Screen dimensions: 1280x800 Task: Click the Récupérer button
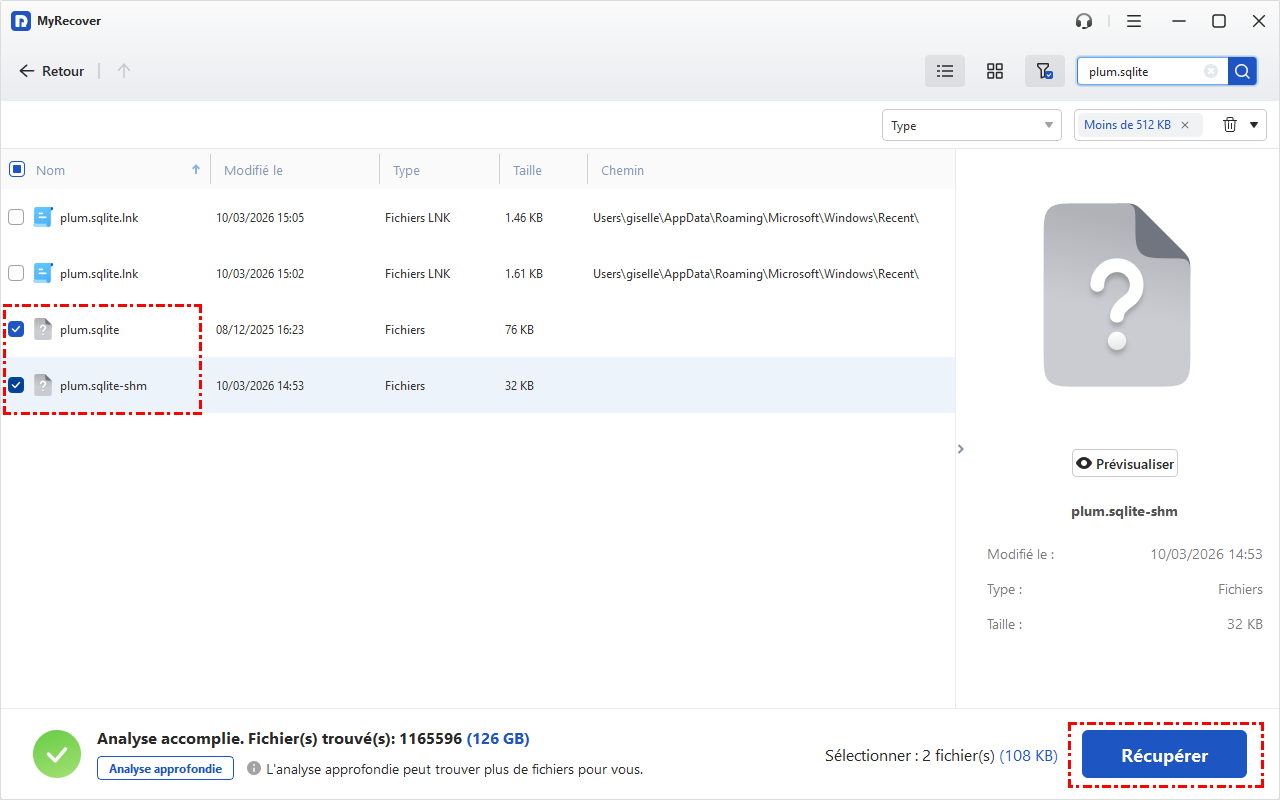point(1164,756)
